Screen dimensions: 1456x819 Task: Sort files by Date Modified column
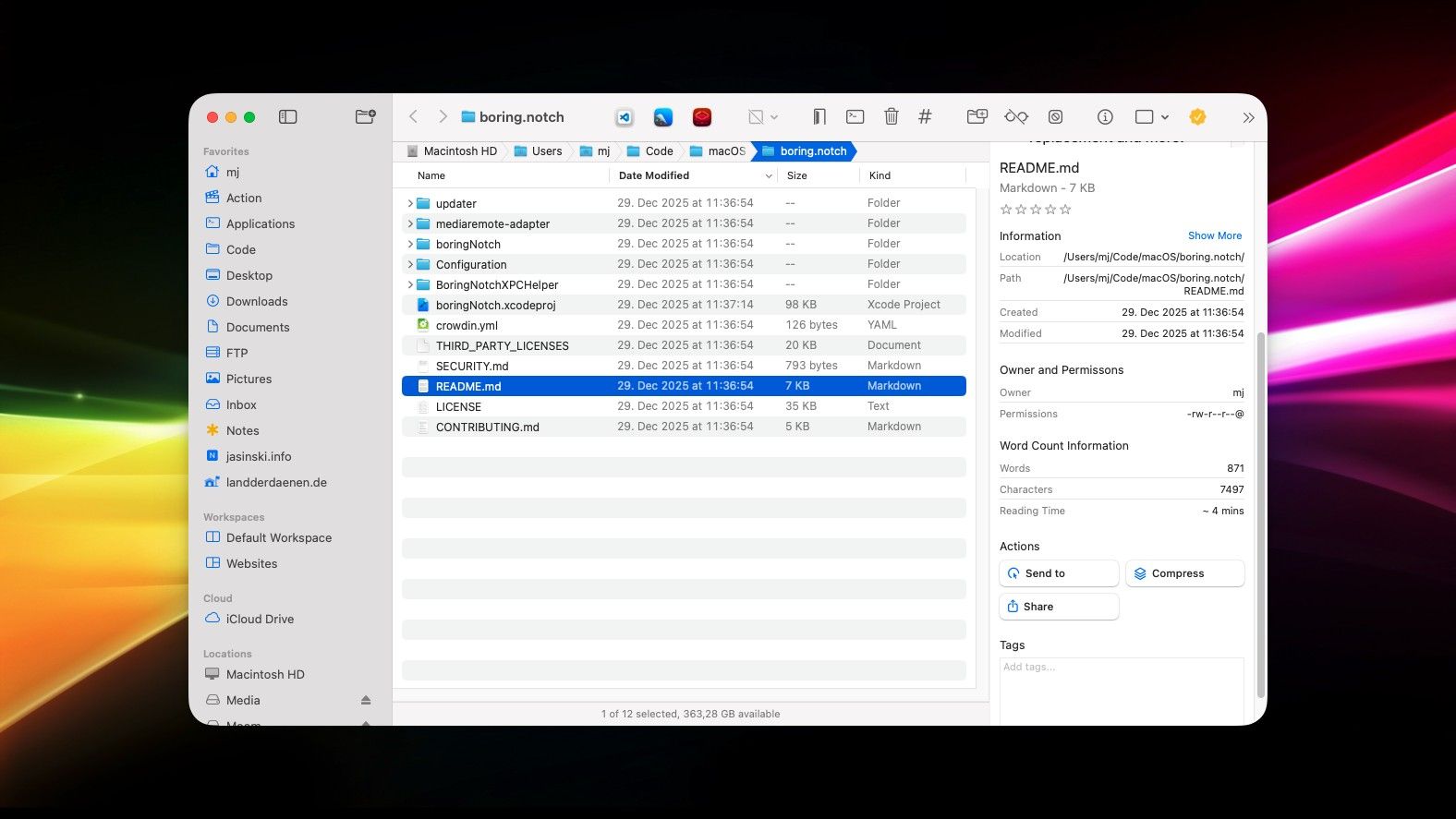point(654,175)
